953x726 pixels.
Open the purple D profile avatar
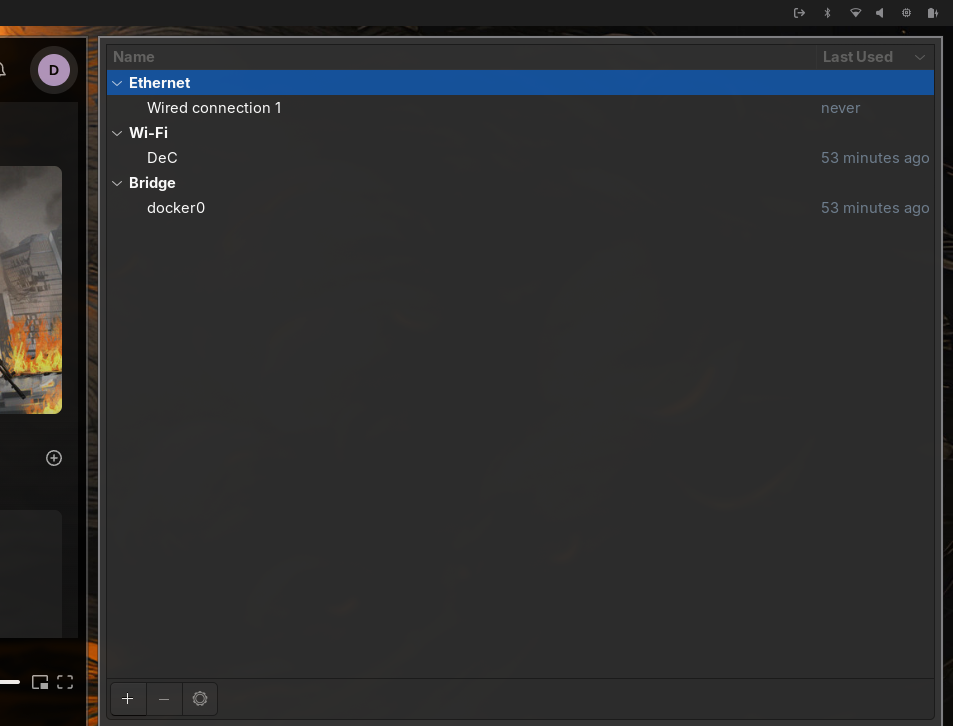(54, 70)
